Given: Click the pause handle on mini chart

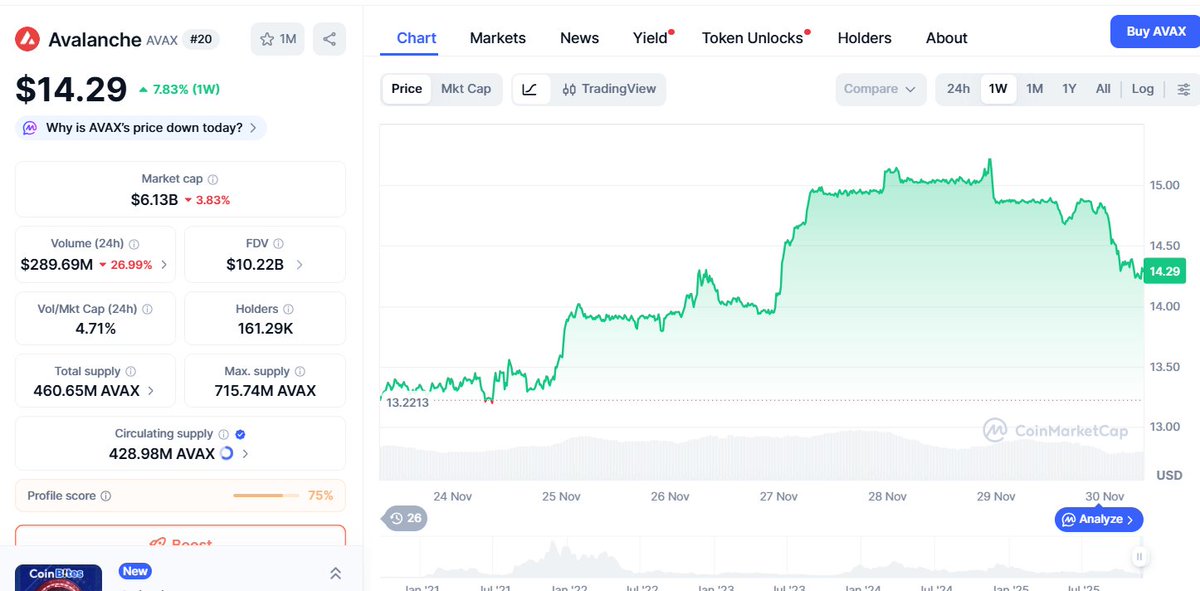Looking at the screenshot, I should click(1138, 557).
